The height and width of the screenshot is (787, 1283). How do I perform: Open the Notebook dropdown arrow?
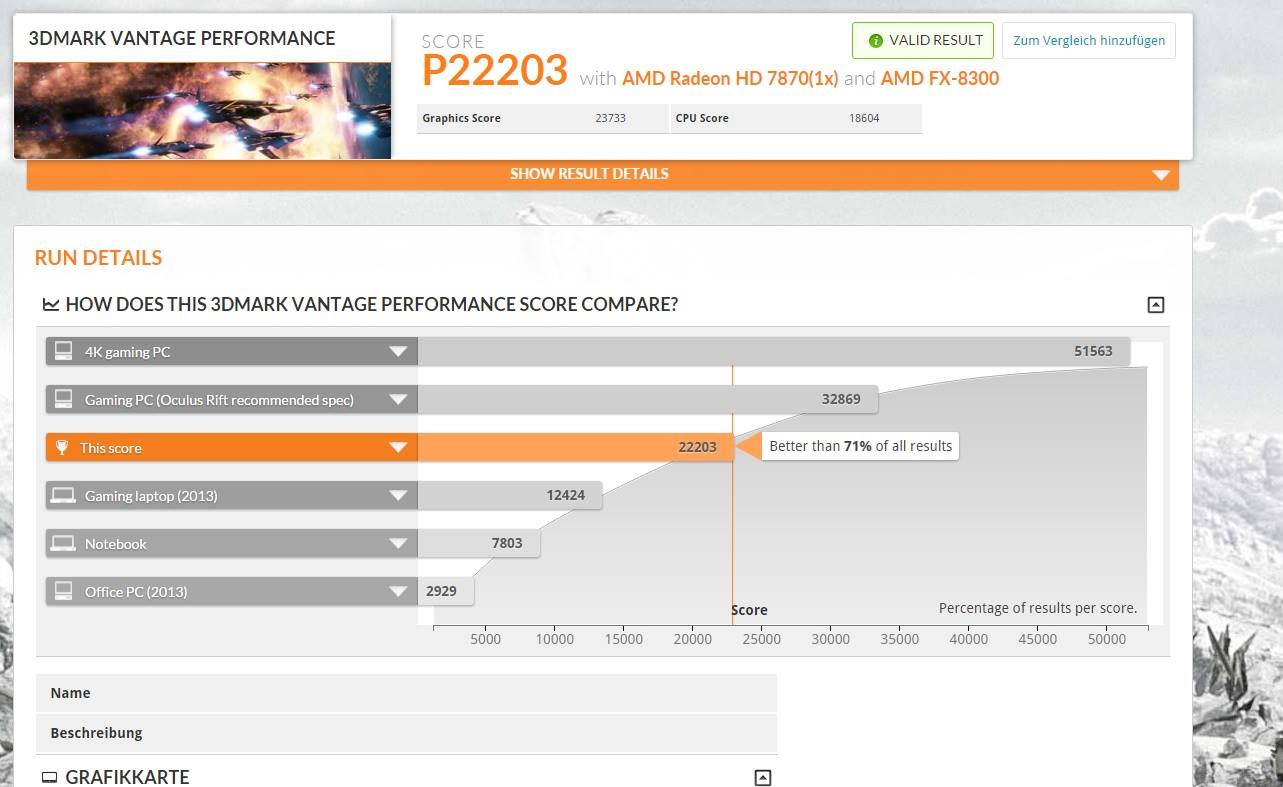click(x=398, y=544)
